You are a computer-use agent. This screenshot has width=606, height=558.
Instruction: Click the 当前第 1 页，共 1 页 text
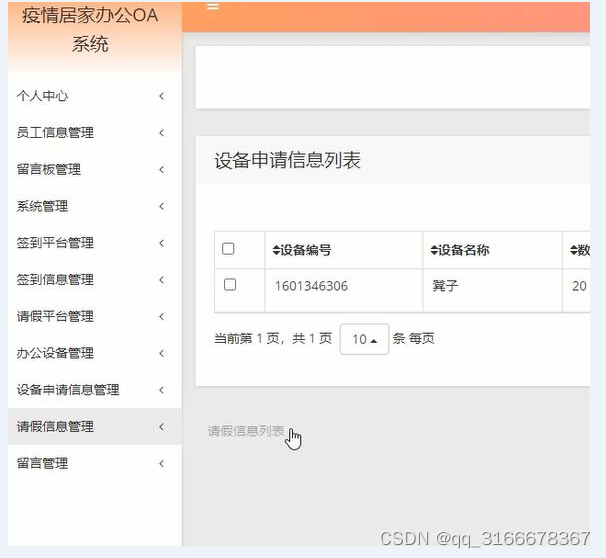pyautogui.click(x=273, y=339)
